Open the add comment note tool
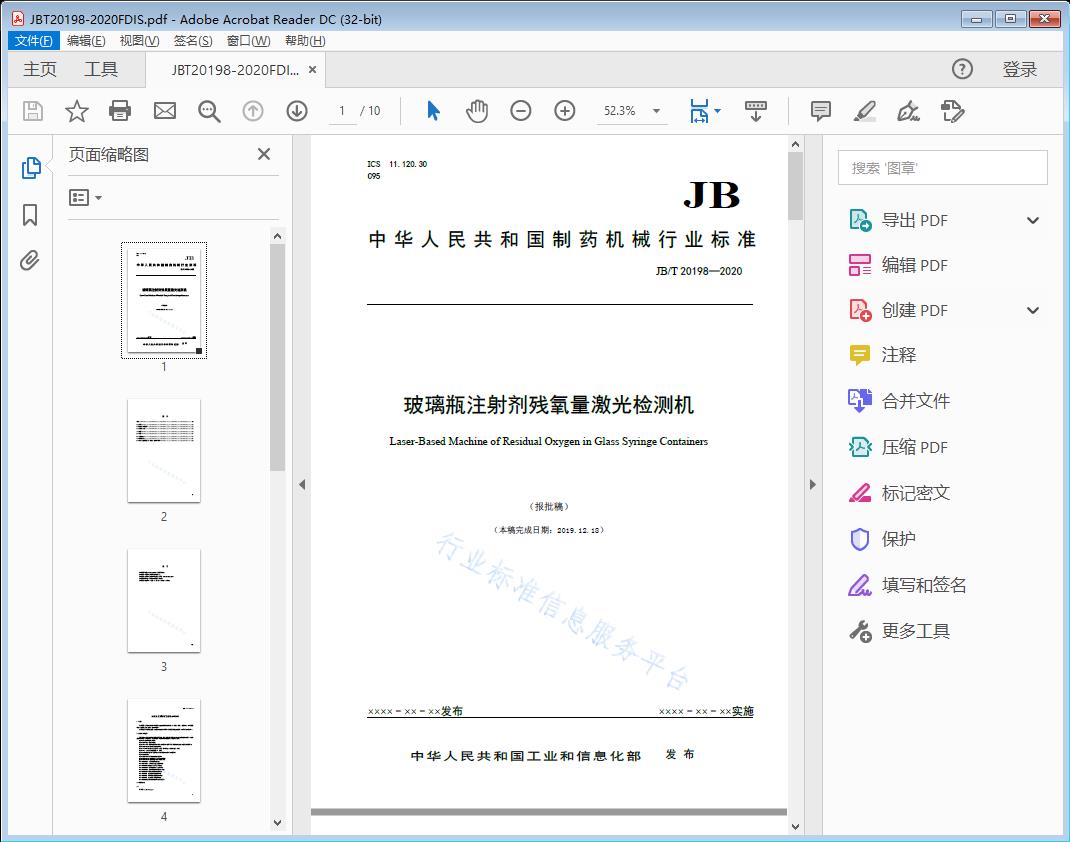Viewport: 1070px width, 842px height. pyautogui.click(x=821, y=111)
